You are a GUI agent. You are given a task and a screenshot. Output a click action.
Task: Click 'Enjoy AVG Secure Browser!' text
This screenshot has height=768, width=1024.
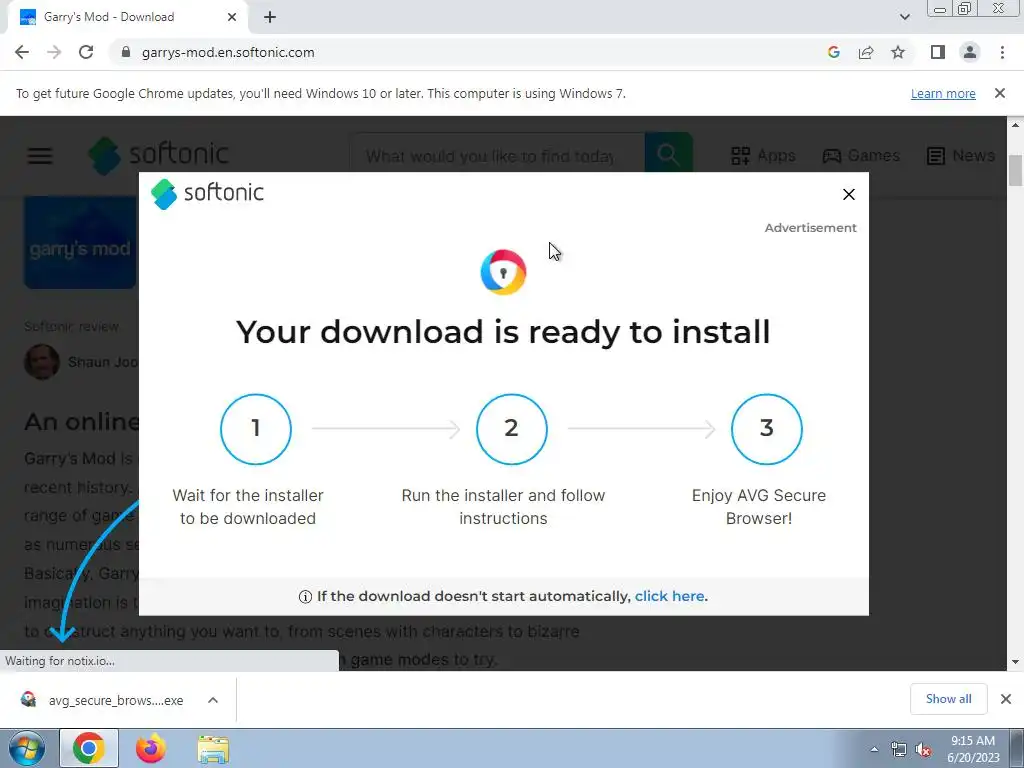coord(759,507)
